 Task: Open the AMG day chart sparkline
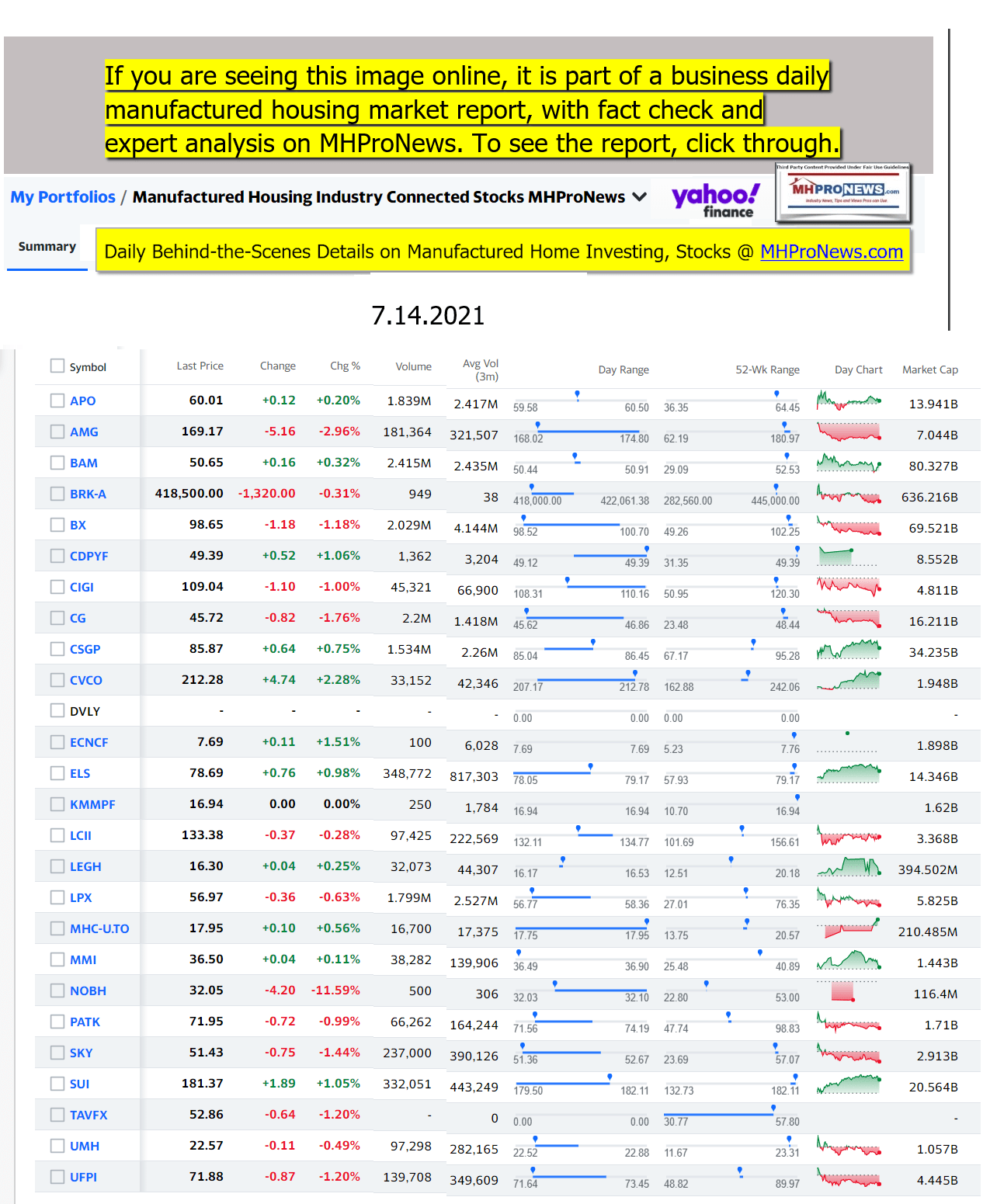pos(849,432)
